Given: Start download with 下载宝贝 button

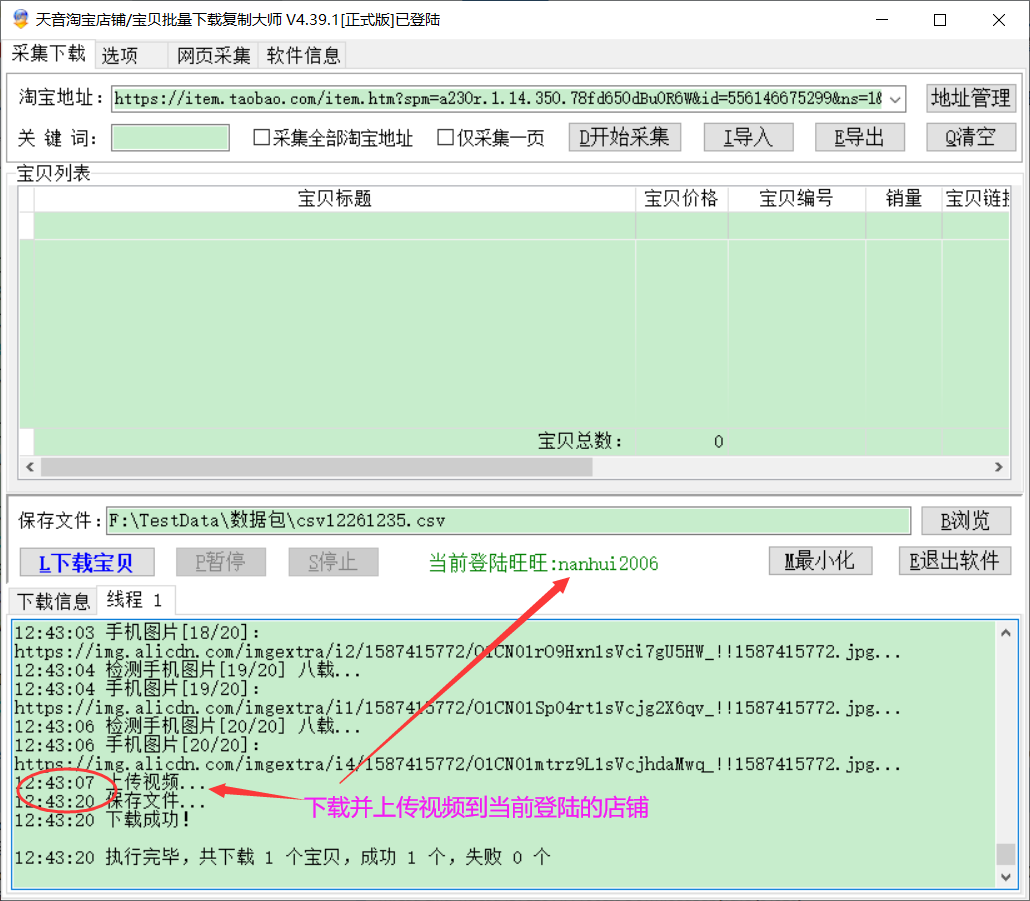Looking at the screenshot, I should pyautogui.click(x=87, y=562).
